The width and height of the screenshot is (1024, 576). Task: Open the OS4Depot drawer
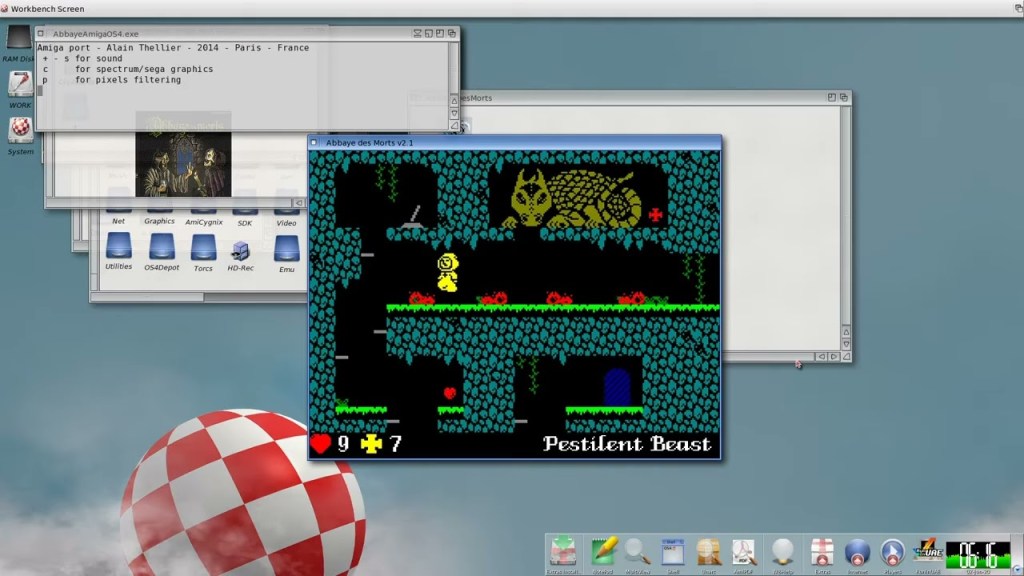[x=162, y=246]
